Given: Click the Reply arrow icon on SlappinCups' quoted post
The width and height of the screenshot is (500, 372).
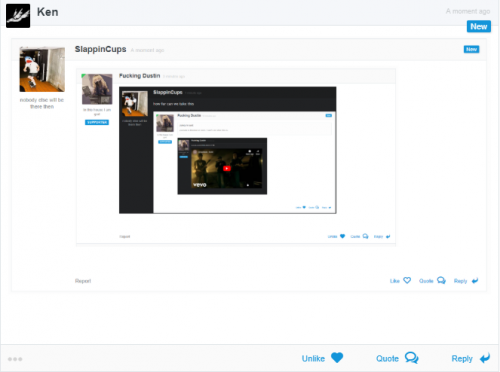Looking at the screenshot, I should tap(475, 281).
